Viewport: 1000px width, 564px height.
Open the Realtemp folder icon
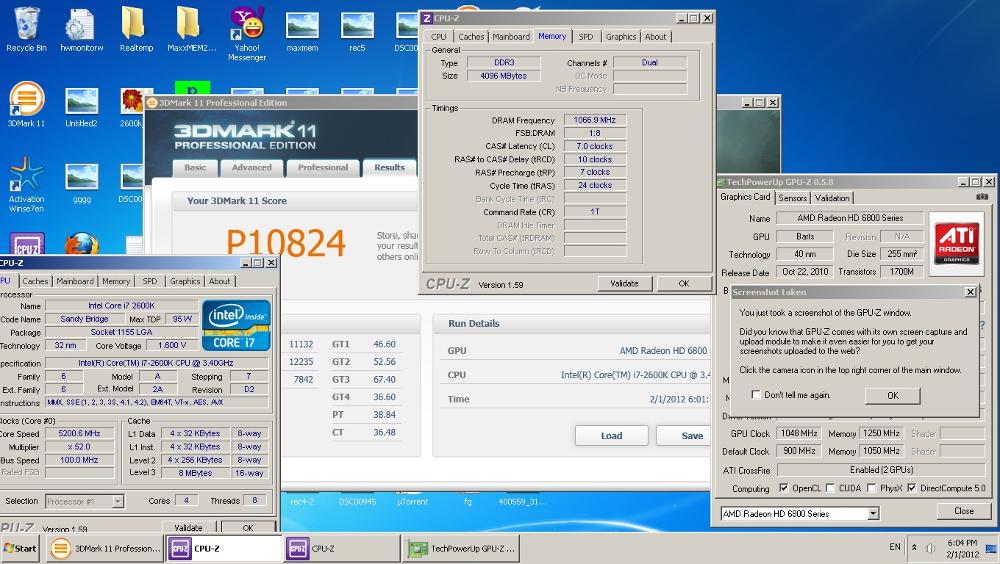pos(136,29)
